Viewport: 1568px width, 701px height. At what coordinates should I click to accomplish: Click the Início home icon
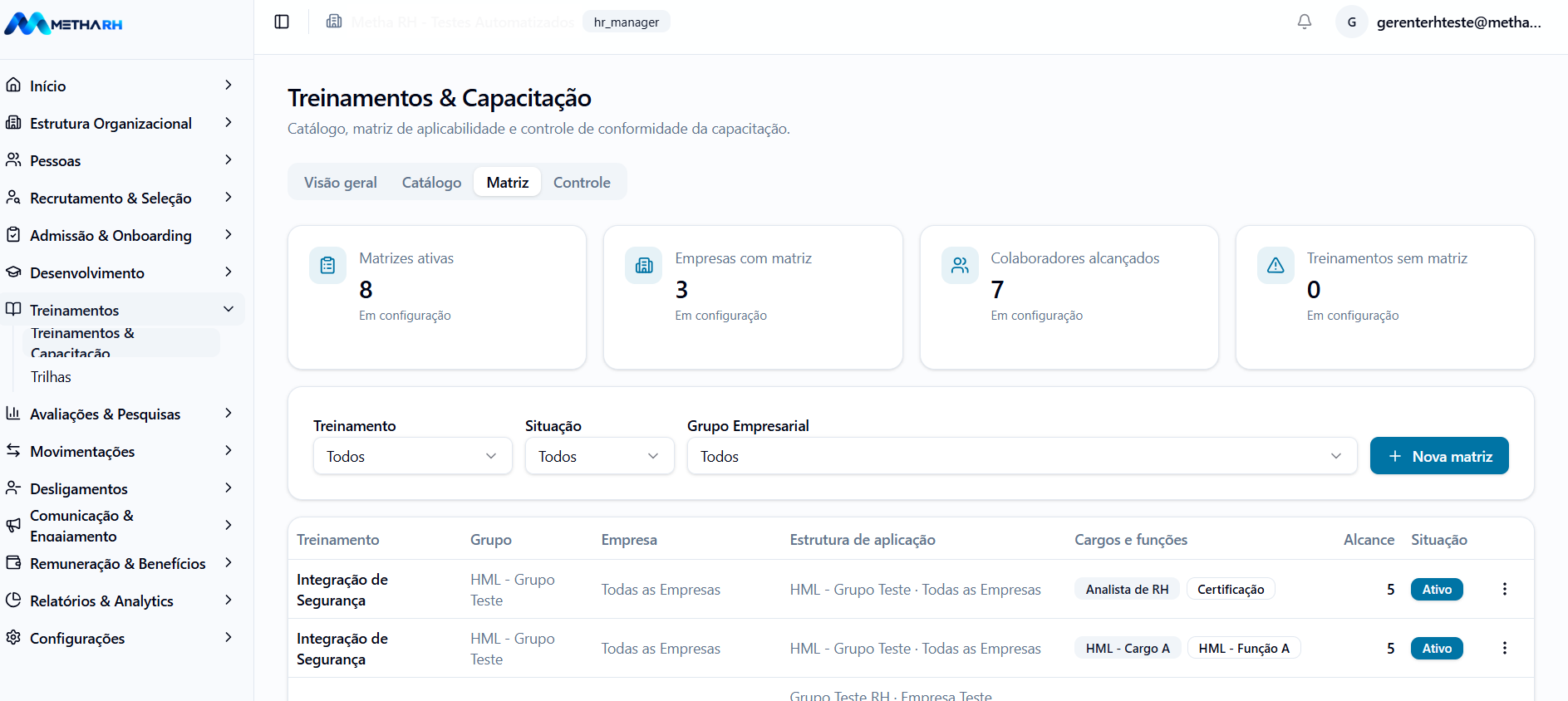click(x=13, y=85)
